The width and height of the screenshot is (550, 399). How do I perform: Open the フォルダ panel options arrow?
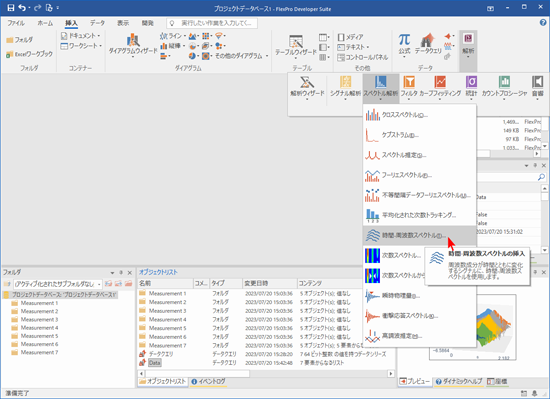click(x=112, y=272)
